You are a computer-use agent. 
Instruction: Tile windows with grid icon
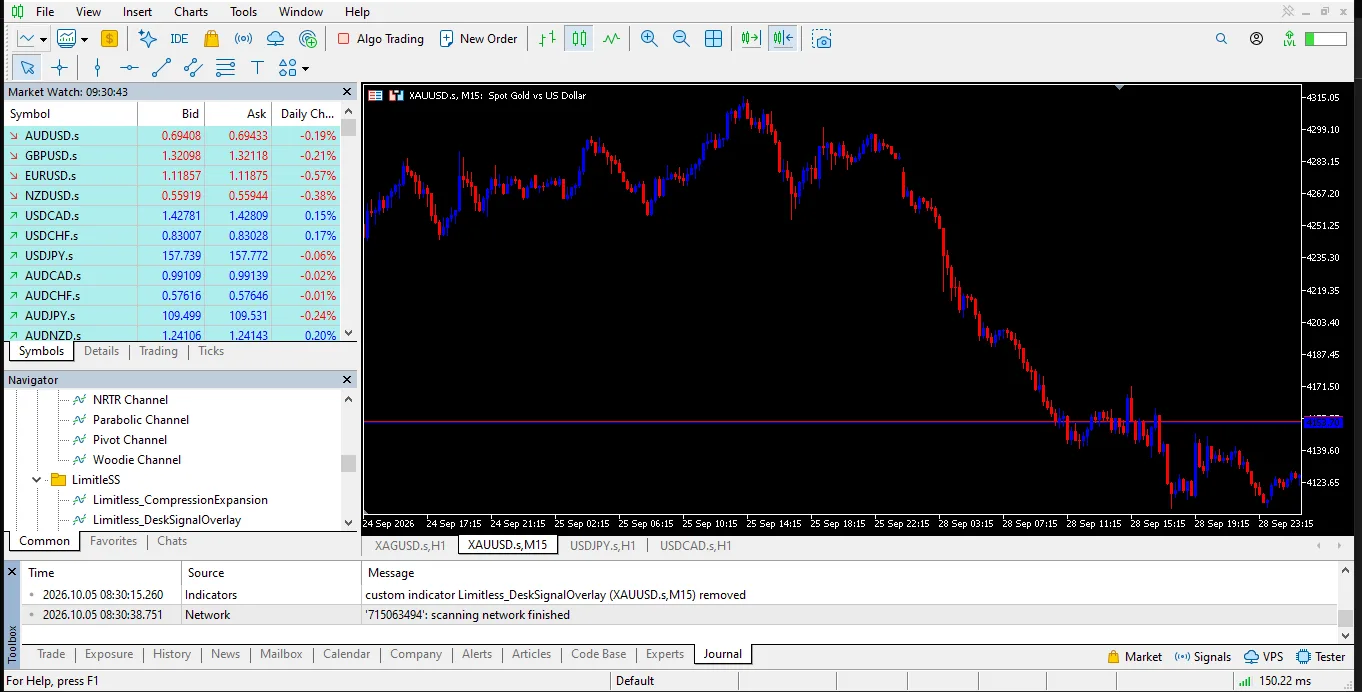[713, 39]
